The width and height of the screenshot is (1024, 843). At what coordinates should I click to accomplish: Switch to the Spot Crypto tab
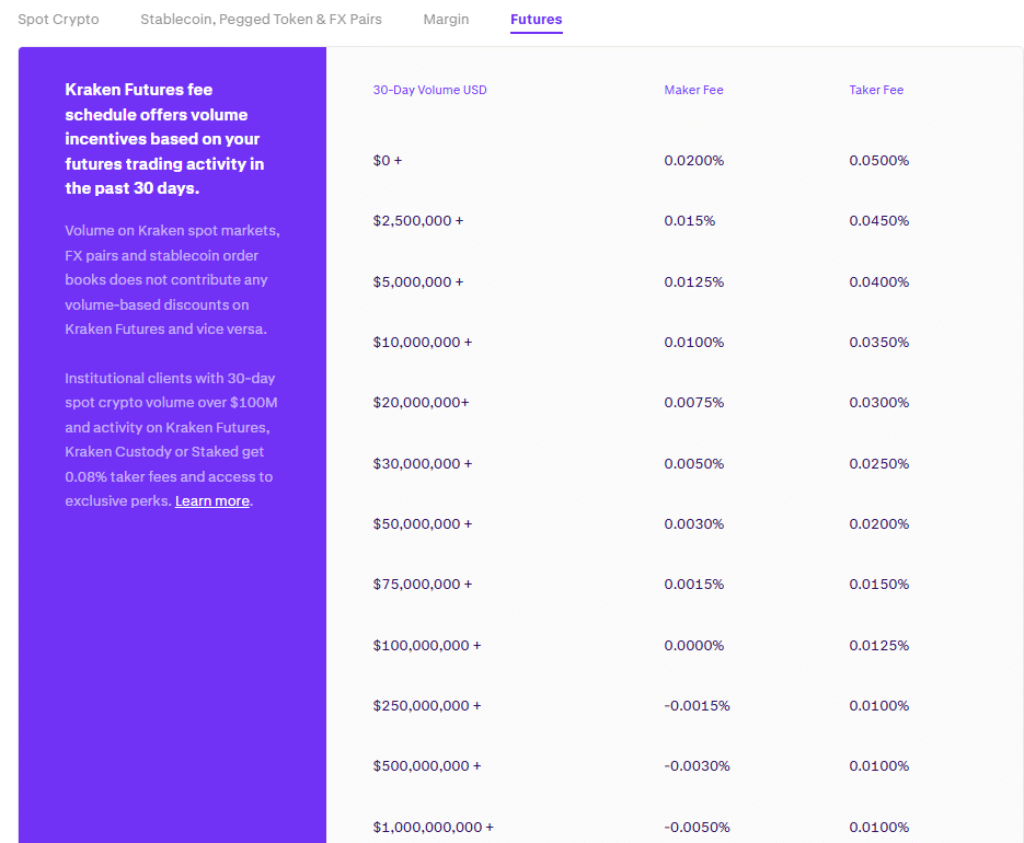[x=58, y=19]
